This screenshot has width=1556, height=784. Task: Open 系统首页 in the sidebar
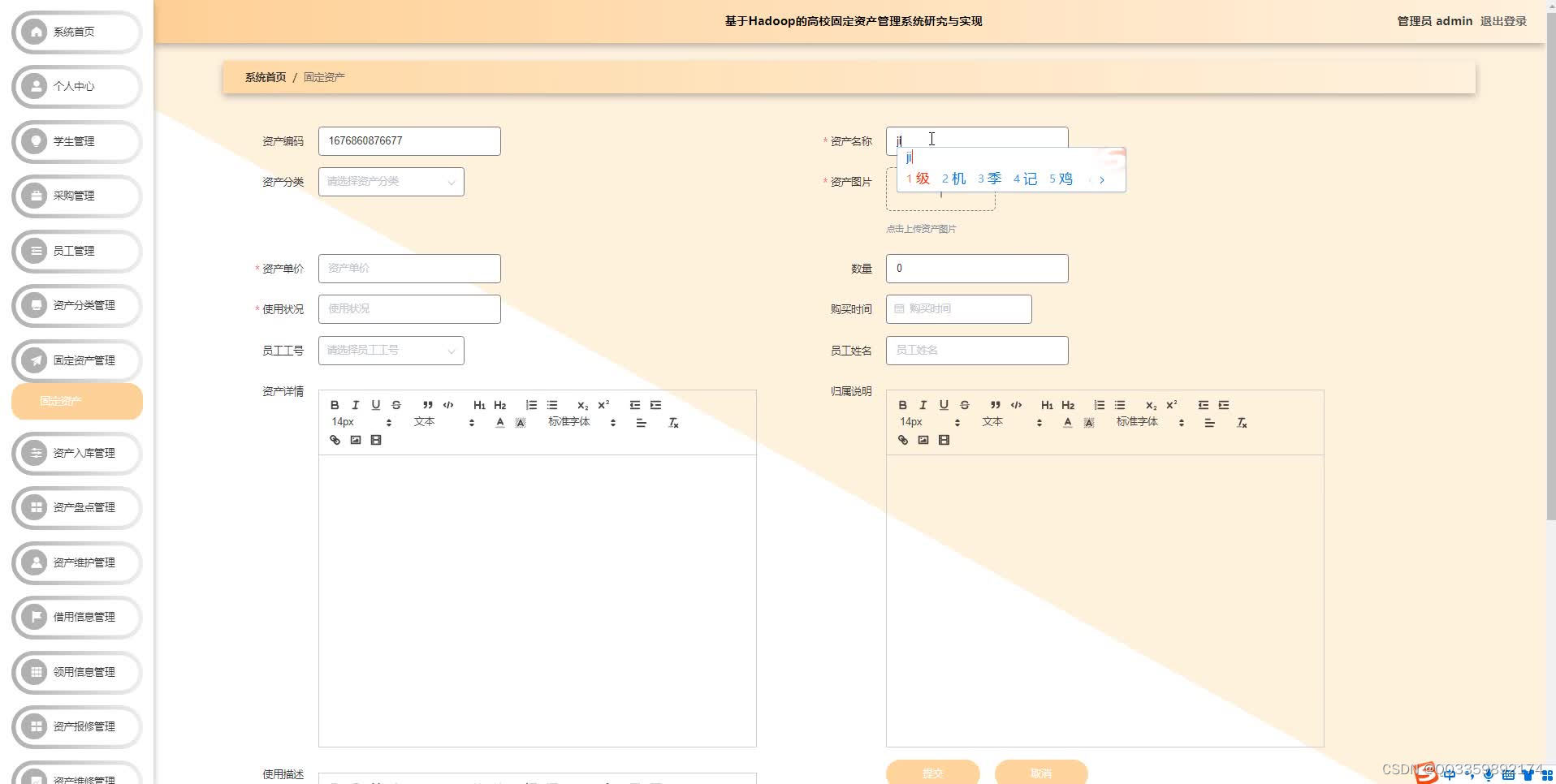77,32
